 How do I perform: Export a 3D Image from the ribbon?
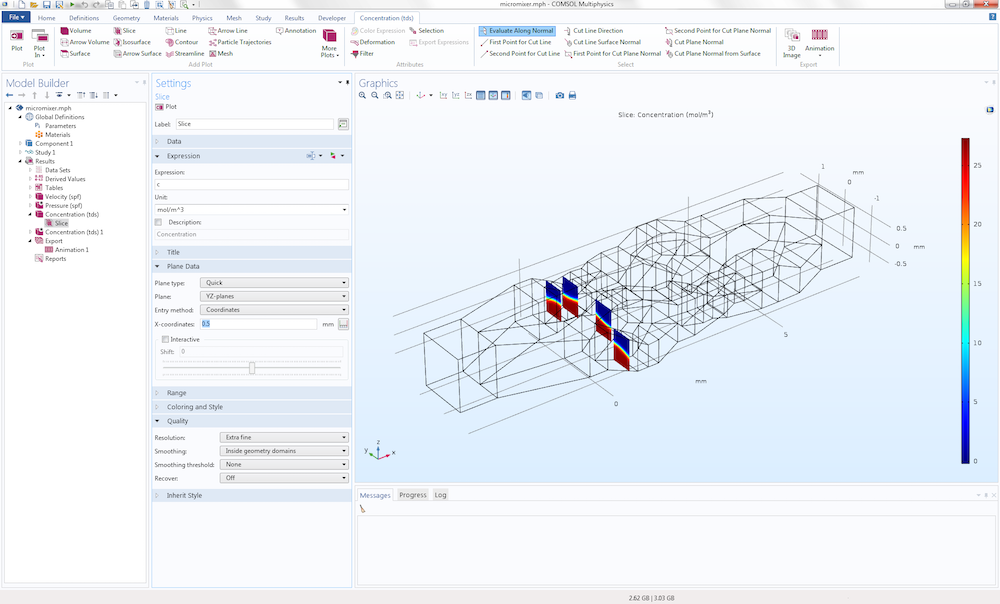coord(791,43)
